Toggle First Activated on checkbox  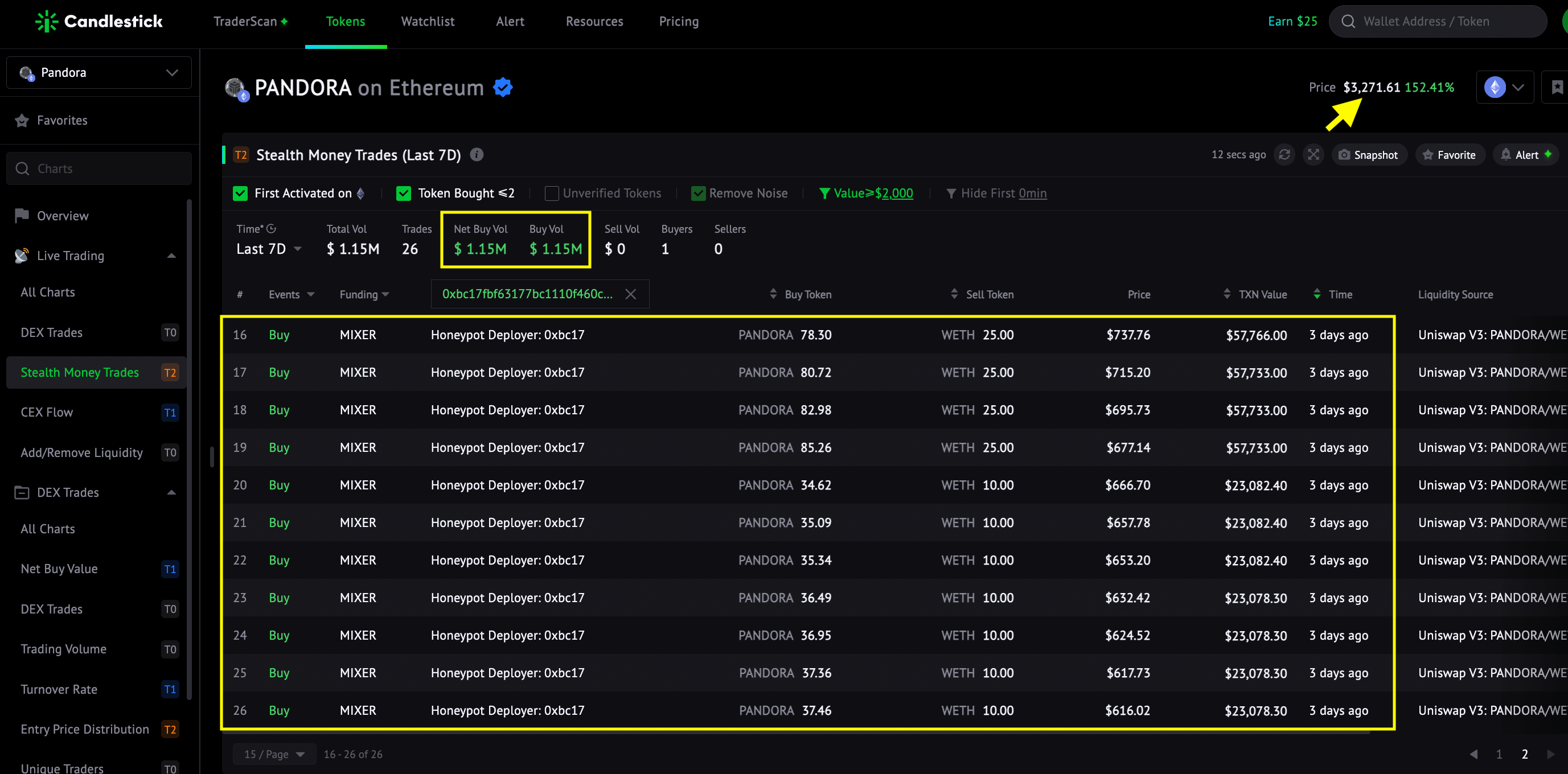coord(240,193)
